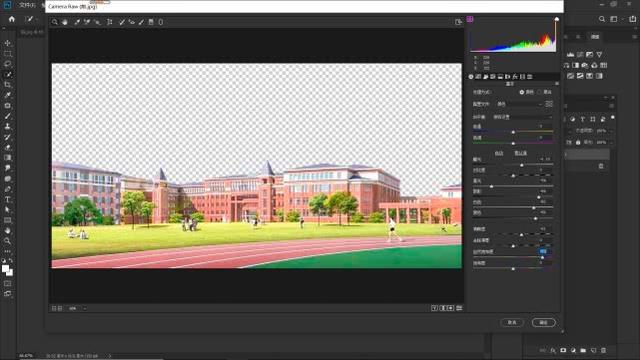Select the Red Eye Removal tool

tap(131, 22)
